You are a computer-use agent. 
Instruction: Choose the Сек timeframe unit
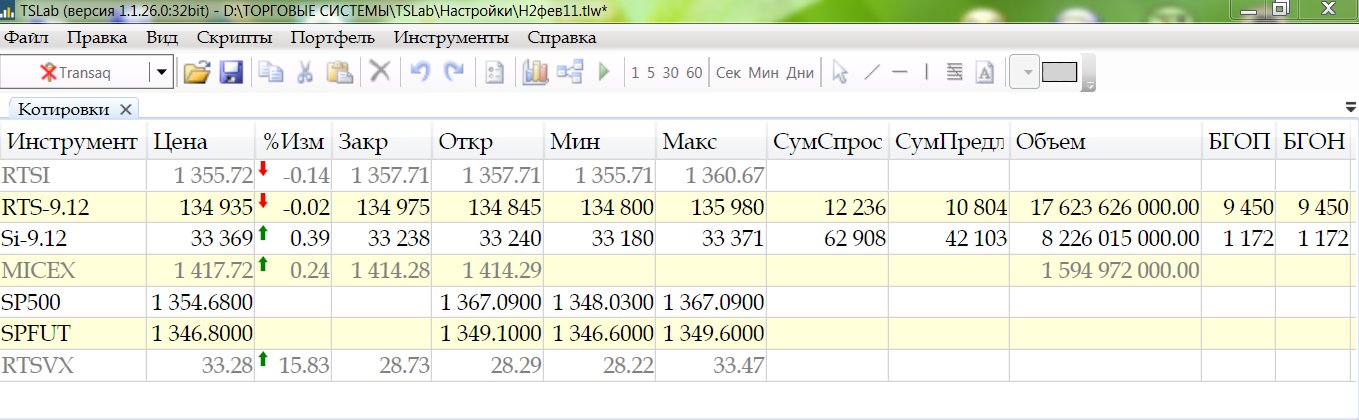729,72
